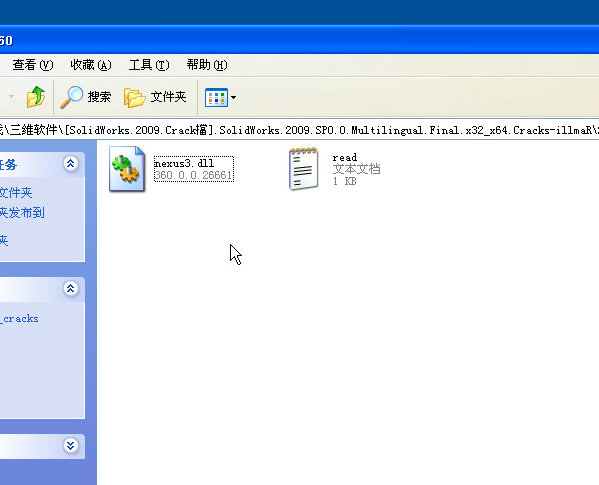Click the Folders (文件夹) toolbar icon

point(134,97)
